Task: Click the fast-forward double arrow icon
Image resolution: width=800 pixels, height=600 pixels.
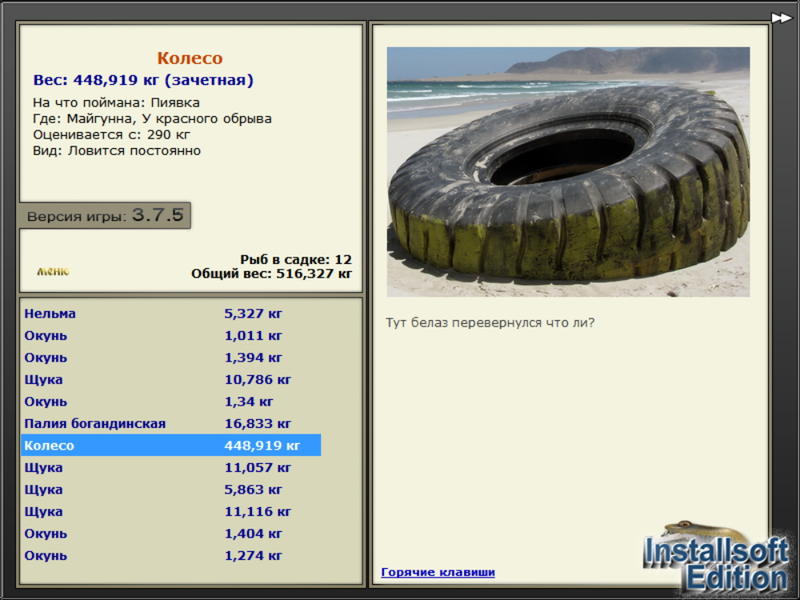Action: (x=781, y=18)
